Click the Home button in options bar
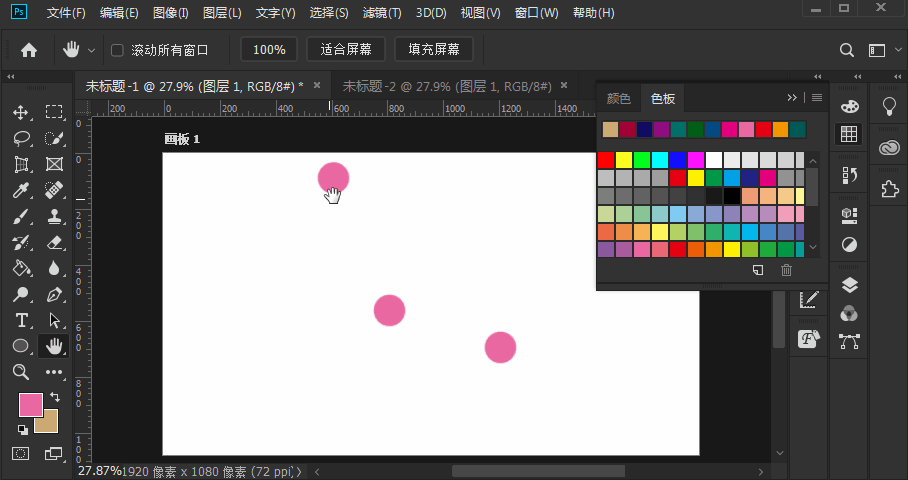Viewport: 908px width, 480px height. 29,50
